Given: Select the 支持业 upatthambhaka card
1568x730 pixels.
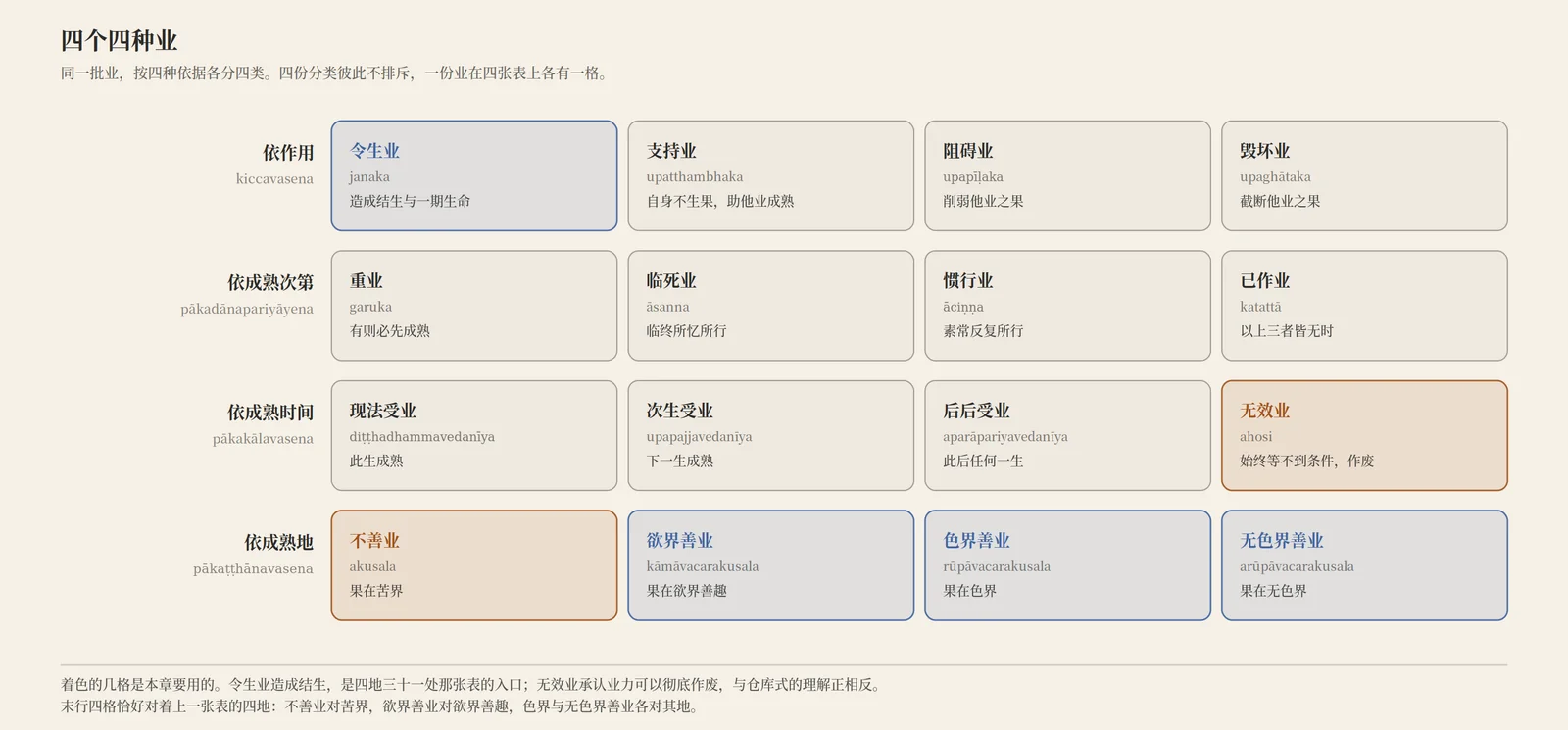Looking at the screenshot, I should pos(770,175).
